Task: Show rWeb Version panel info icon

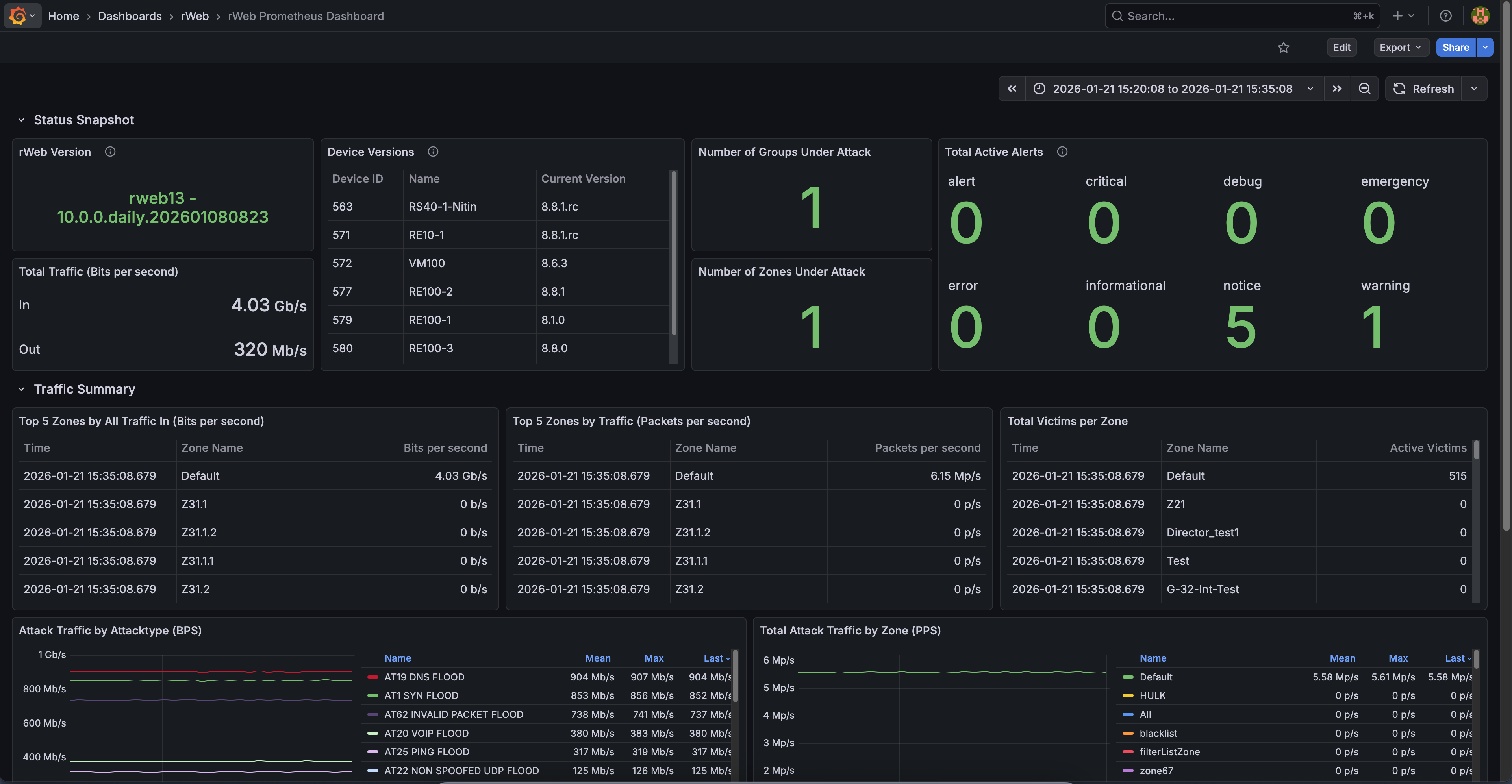Action: pos(110,152)
